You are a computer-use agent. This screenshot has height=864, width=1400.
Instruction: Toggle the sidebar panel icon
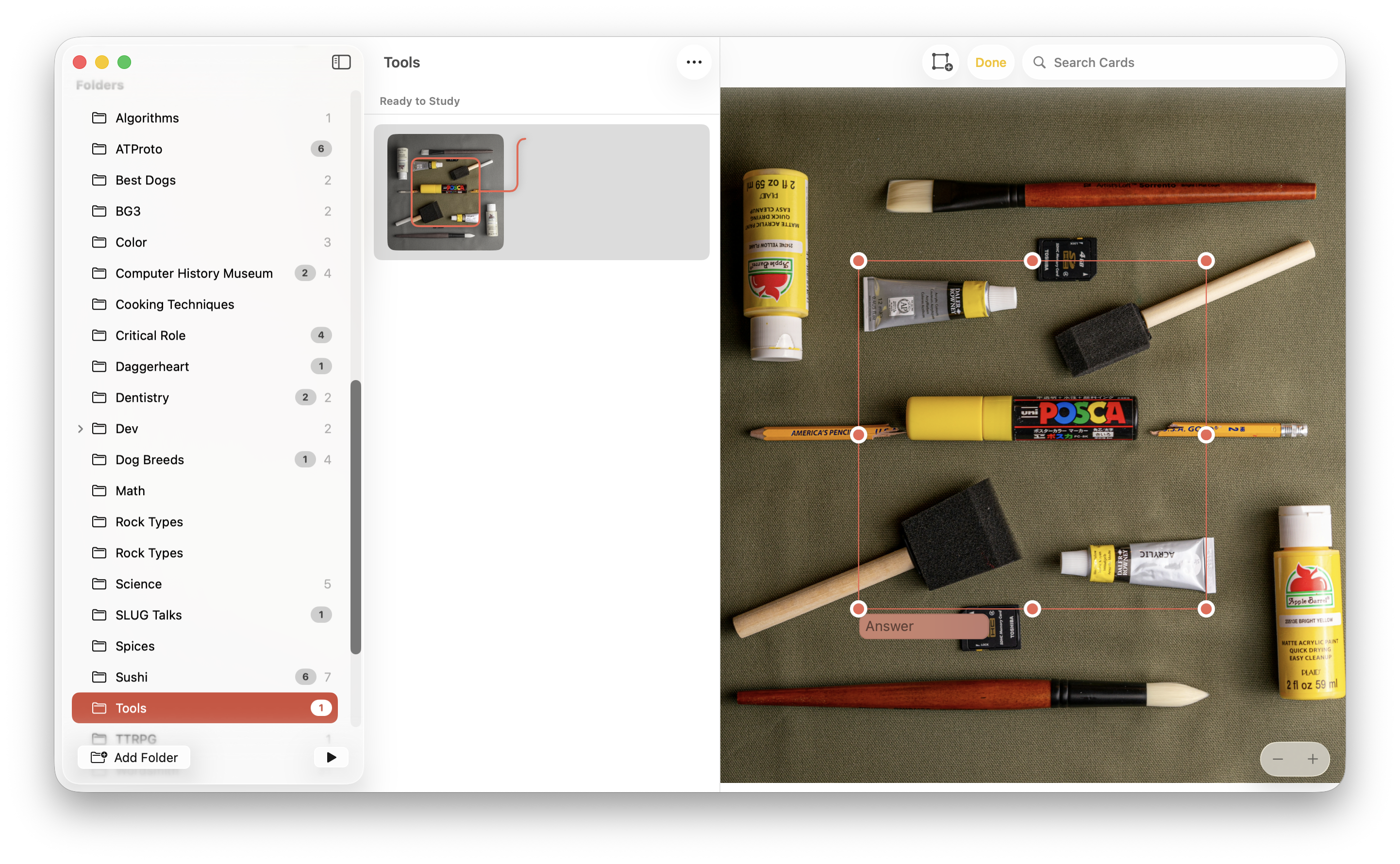[341, 62]
